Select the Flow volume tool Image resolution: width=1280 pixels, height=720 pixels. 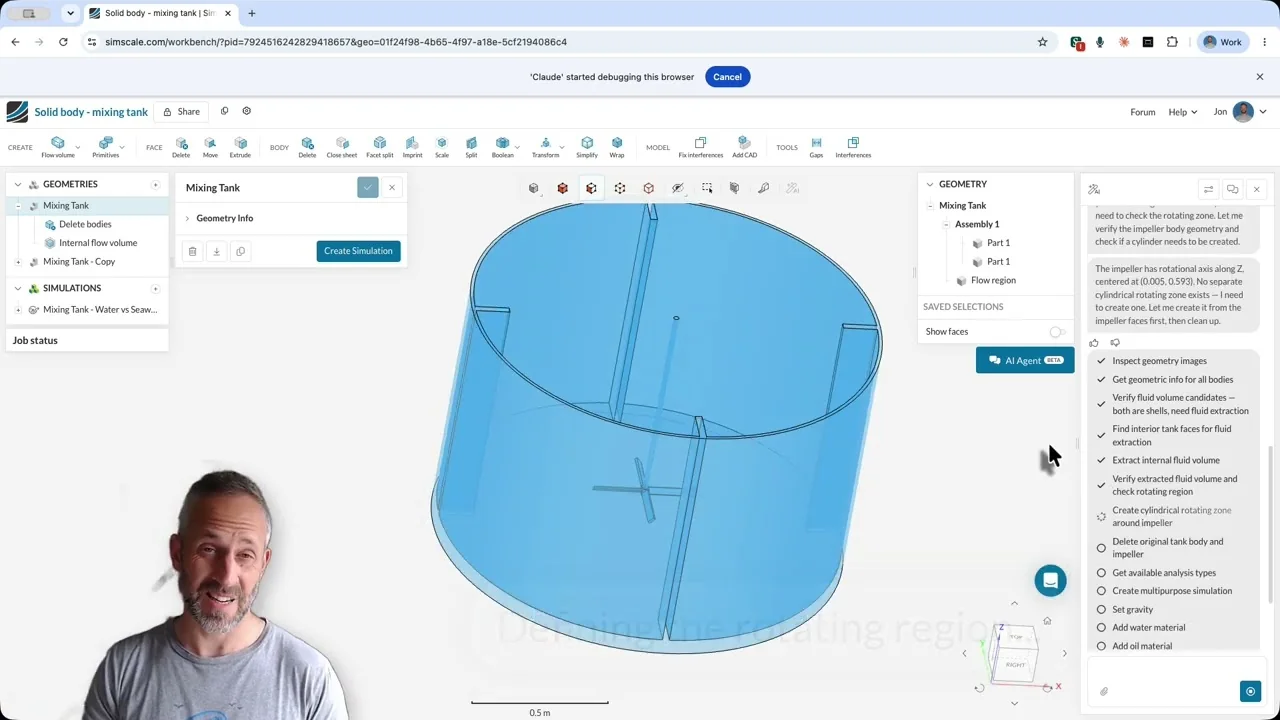pos(57,147)
